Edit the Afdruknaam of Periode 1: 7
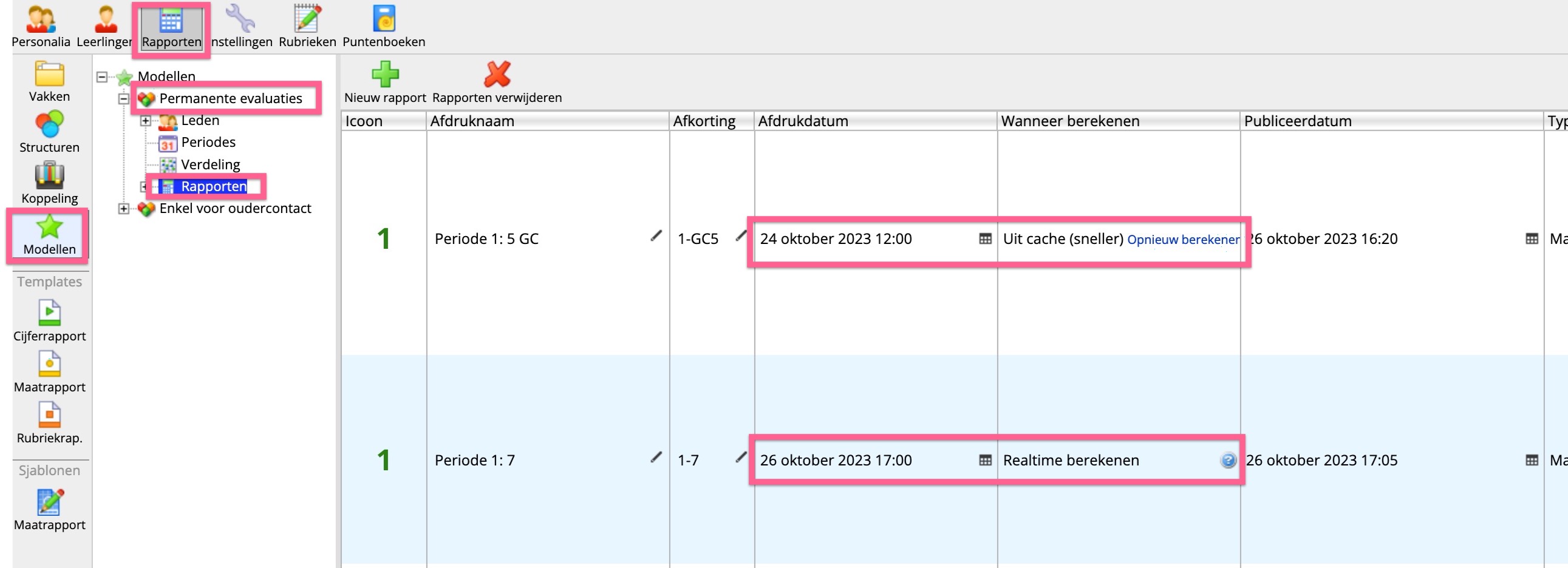1568x568 pixels. (x=656, y=458)
